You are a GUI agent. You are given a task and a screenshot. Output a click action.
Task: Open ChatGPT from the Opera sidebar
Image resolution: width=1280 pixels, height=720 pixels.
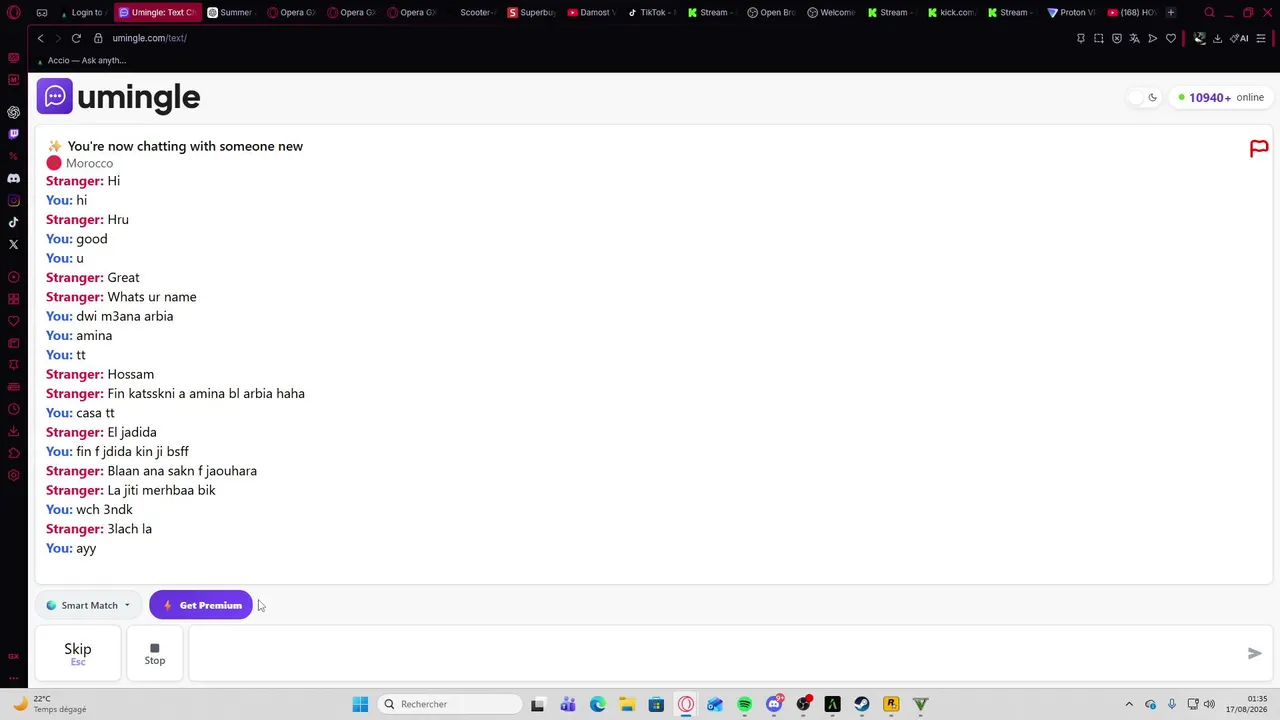(x=13, y=112)
